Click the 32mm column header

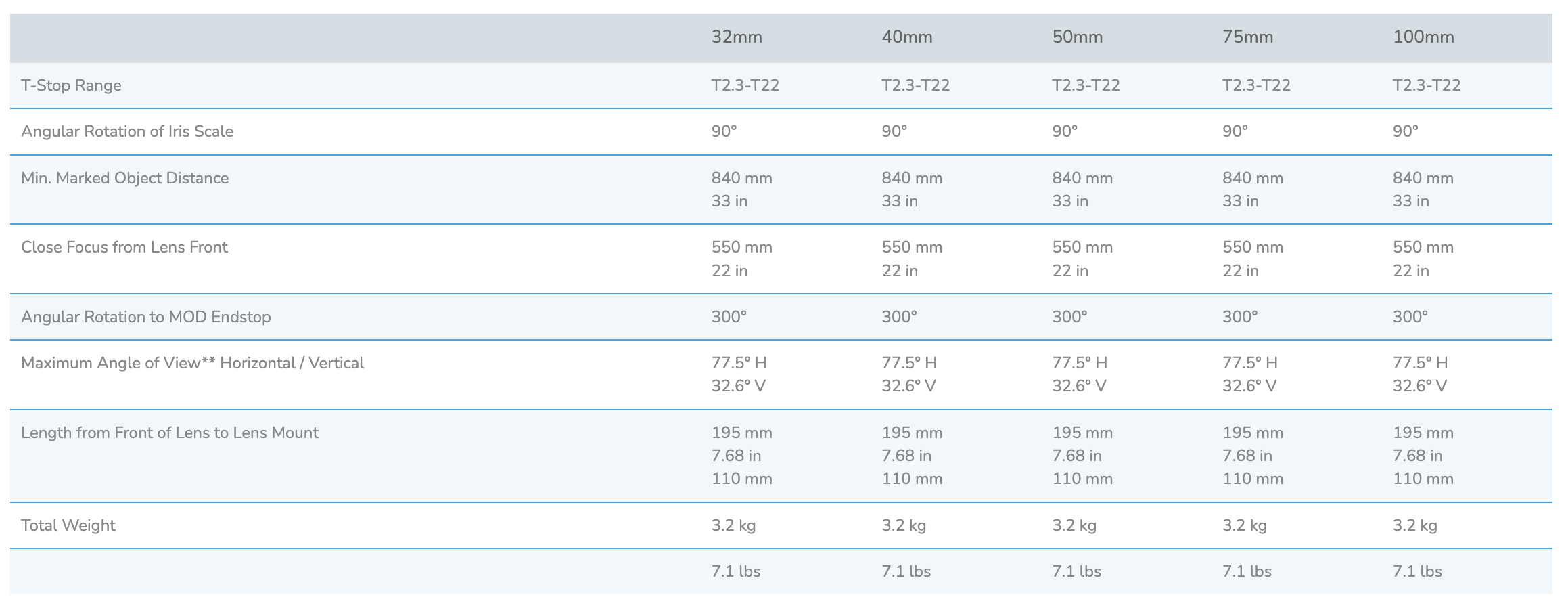click(737, 37)
